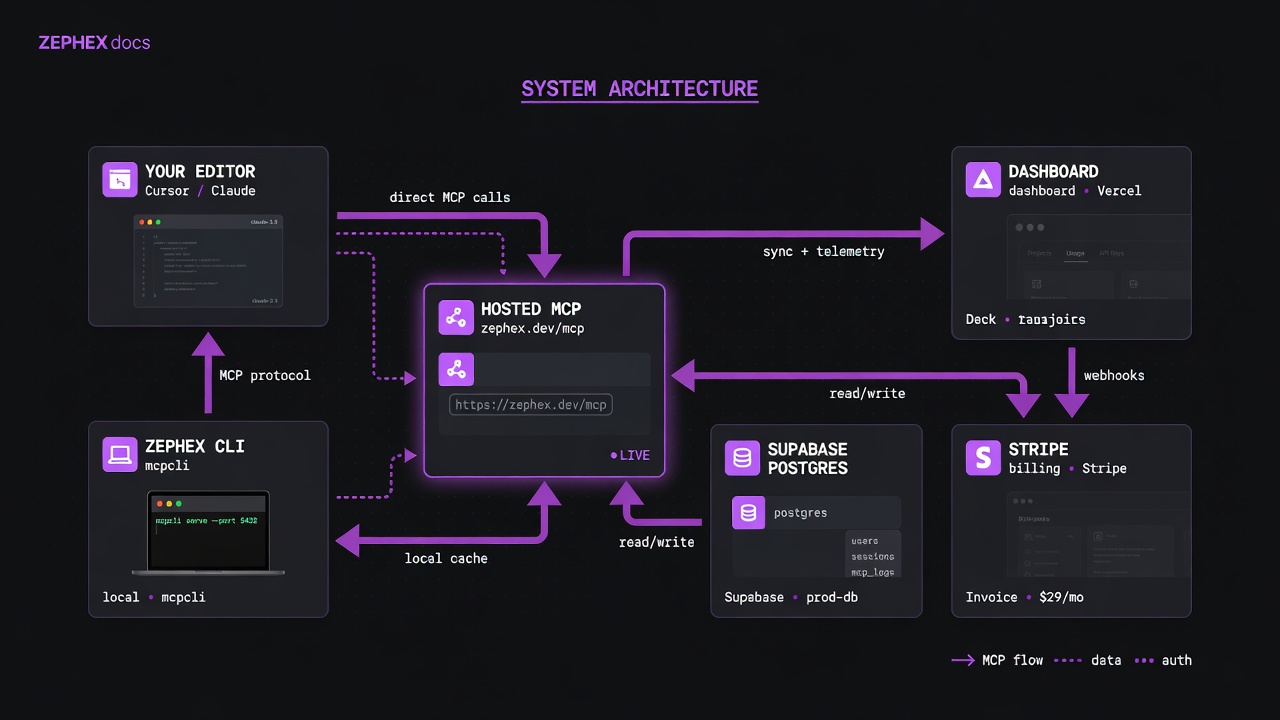Open the API Keys tab in dashboard preview

click(x=1111, y=253)
